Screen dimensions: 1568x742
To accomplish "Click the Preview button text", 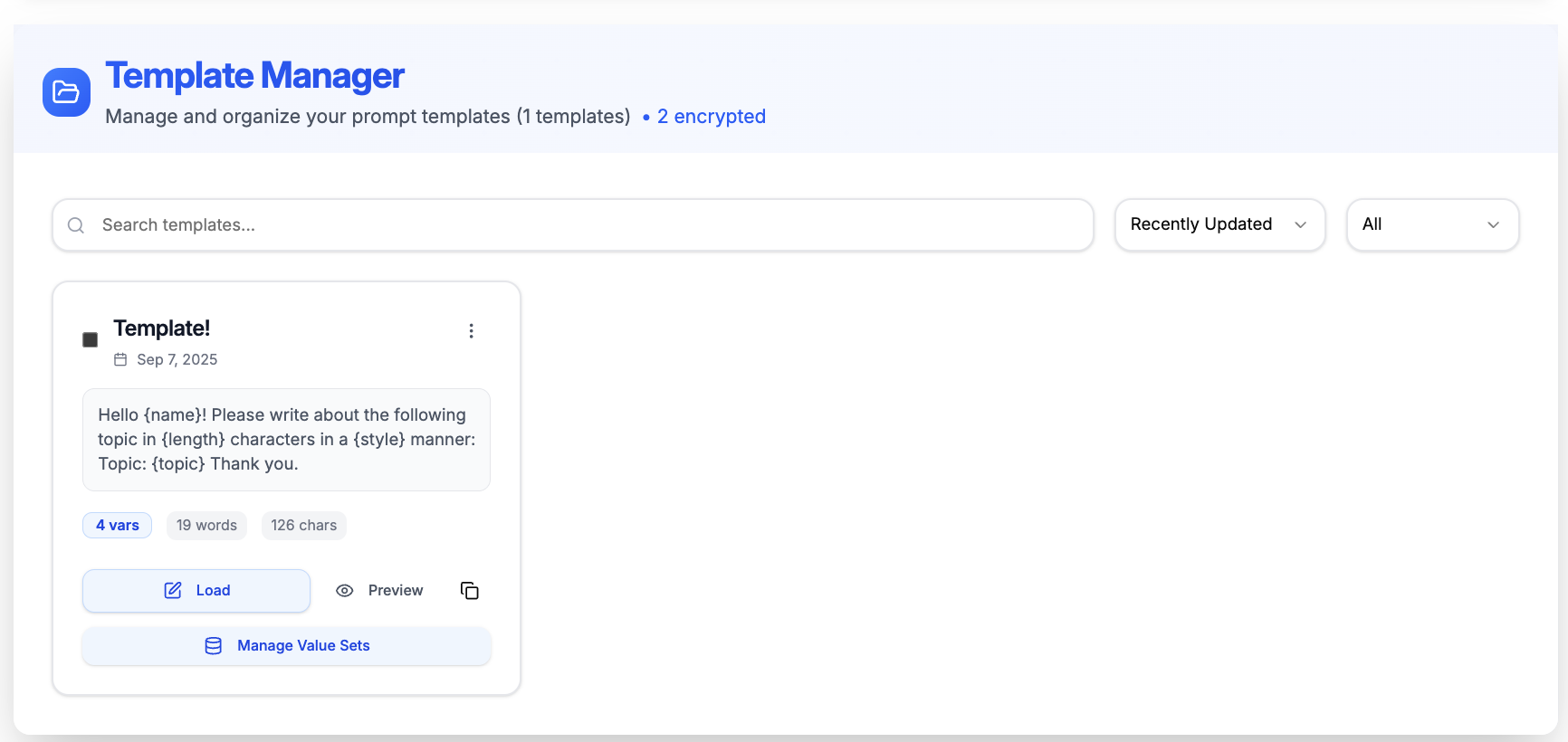I will 396,591.
